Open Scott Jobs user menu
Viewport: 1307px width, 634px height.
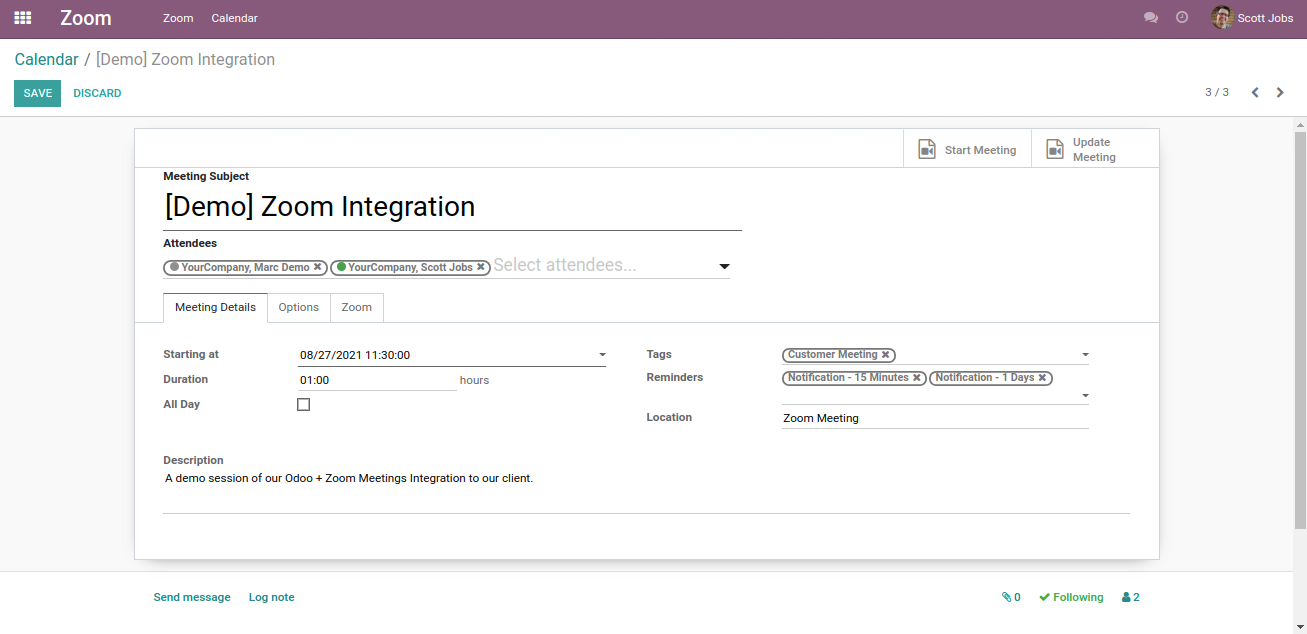tap(1252, 18)
